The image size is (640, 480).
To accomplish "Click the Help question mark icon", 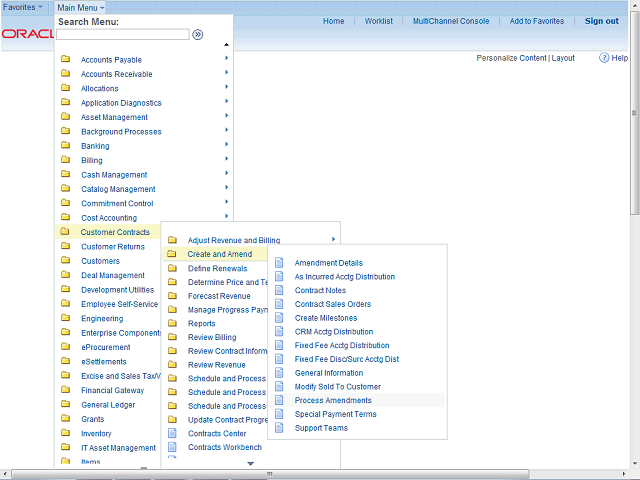I will [605, 58].
